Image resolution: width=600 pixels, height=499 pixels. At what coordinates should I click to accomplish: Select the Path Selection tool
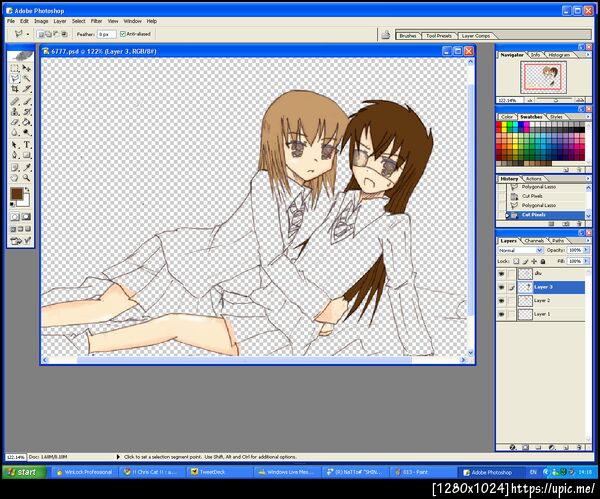pyautogui.click(x=15, y=145)
